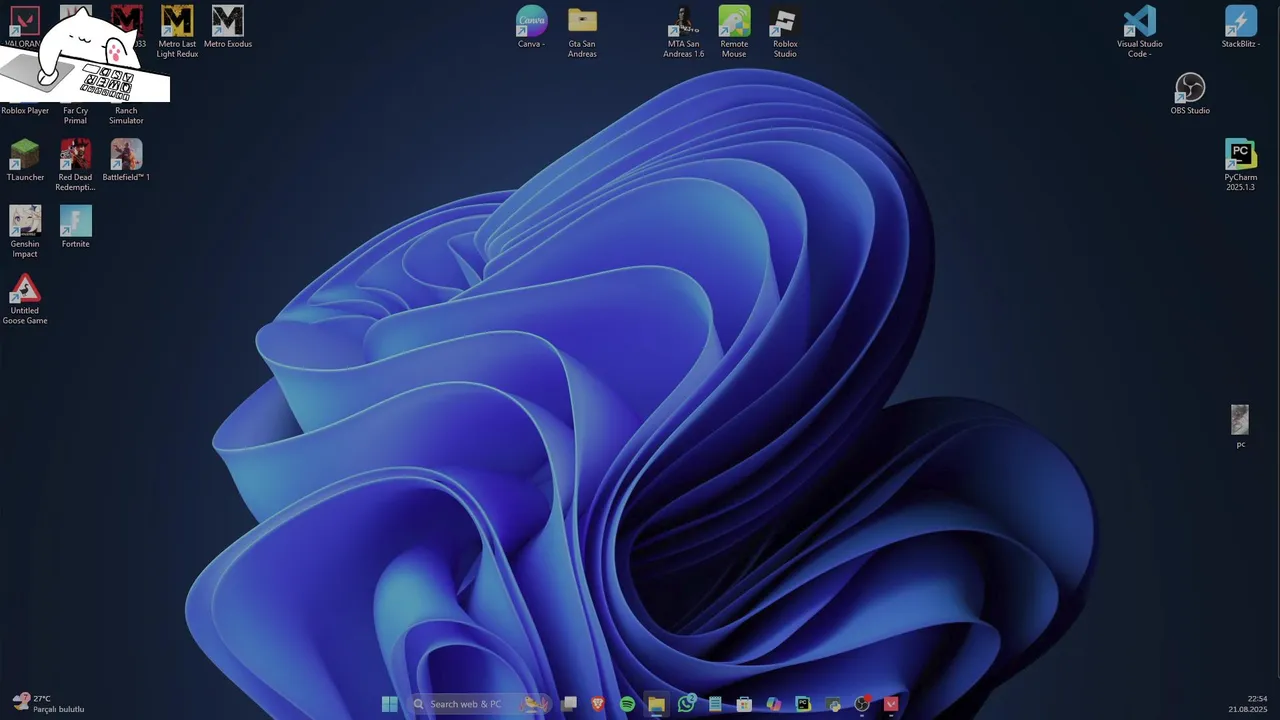
Task: Select the Red Dead Redemption shortcut
Action: coord(75,165)
